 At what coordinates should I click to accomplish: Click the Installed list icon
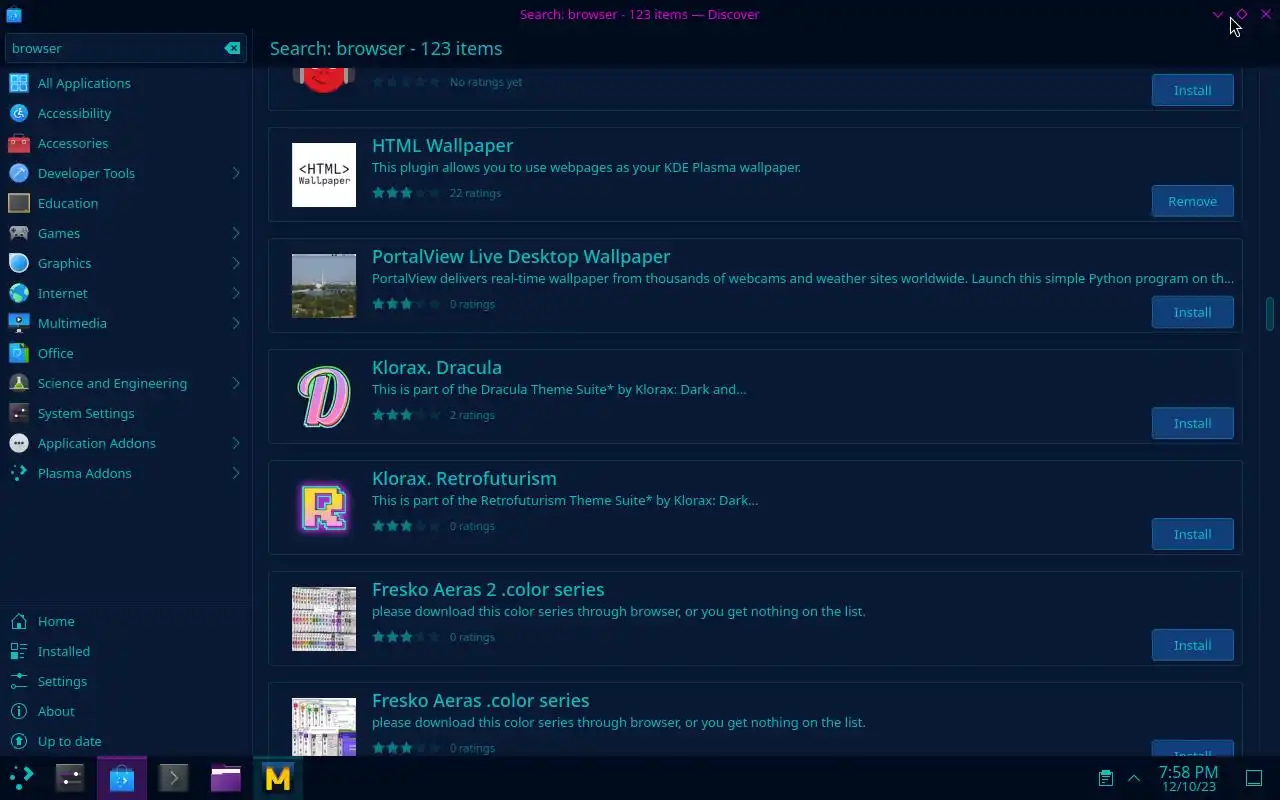click(19, 651)
